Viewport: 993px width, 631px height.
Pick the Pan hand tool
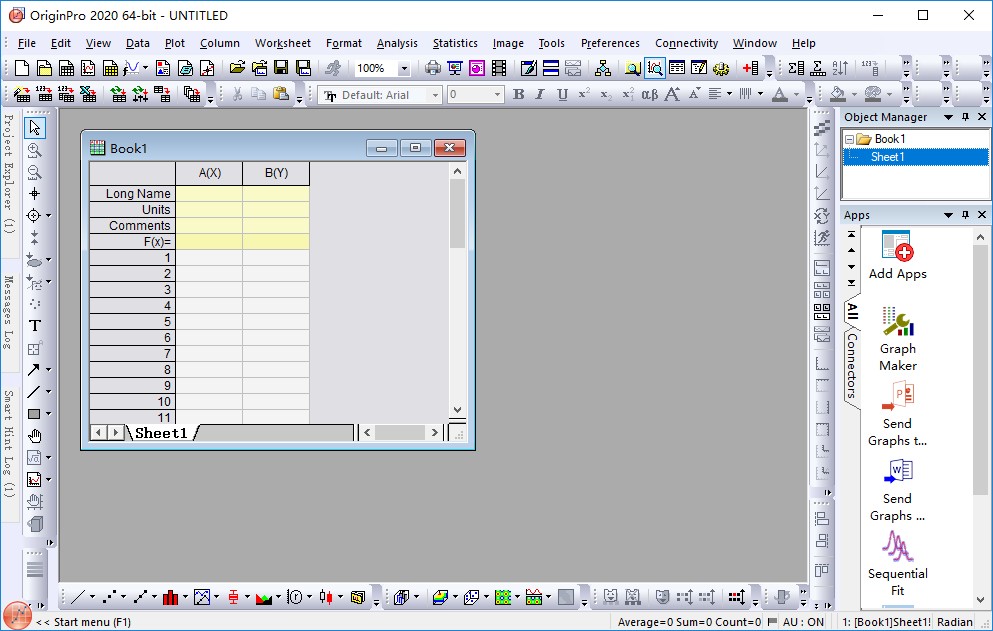[x=35, y=436]
